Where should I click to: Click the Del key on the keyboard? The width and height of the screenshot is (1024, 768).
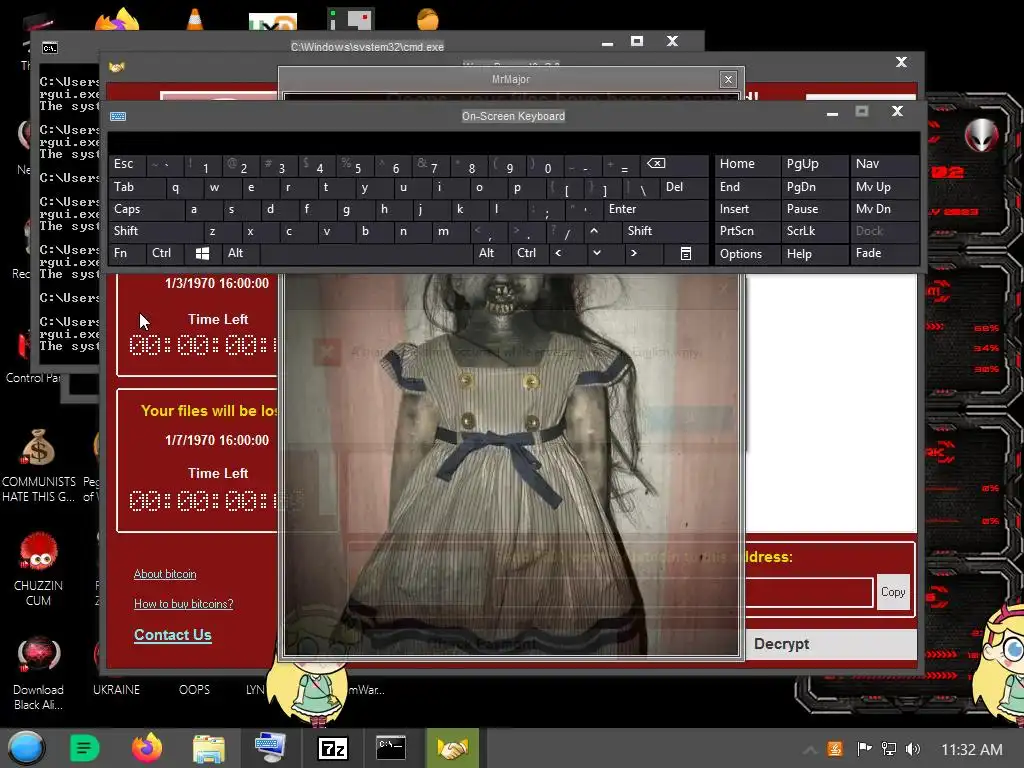click(x=684, y=187)
